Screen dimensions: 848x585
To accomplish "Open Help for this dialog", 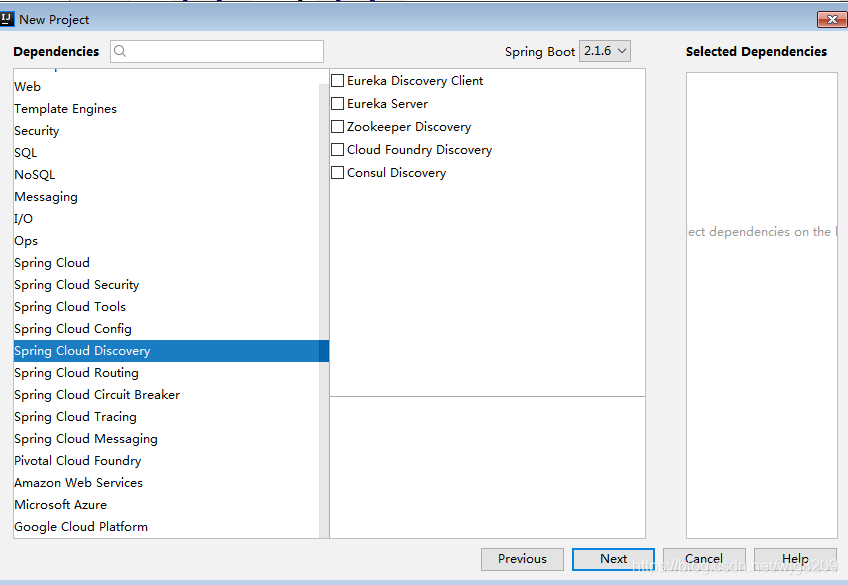I will coord(795,559).
